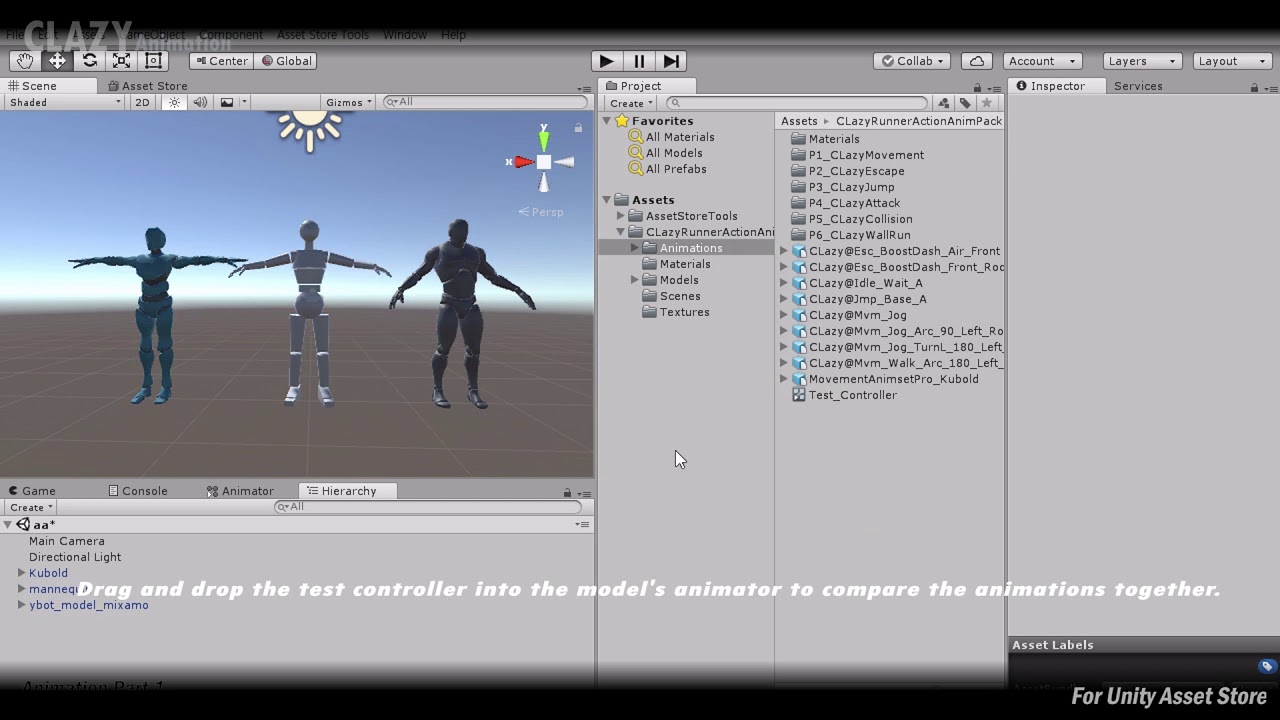Click the Scene view search field

[485, 102]
